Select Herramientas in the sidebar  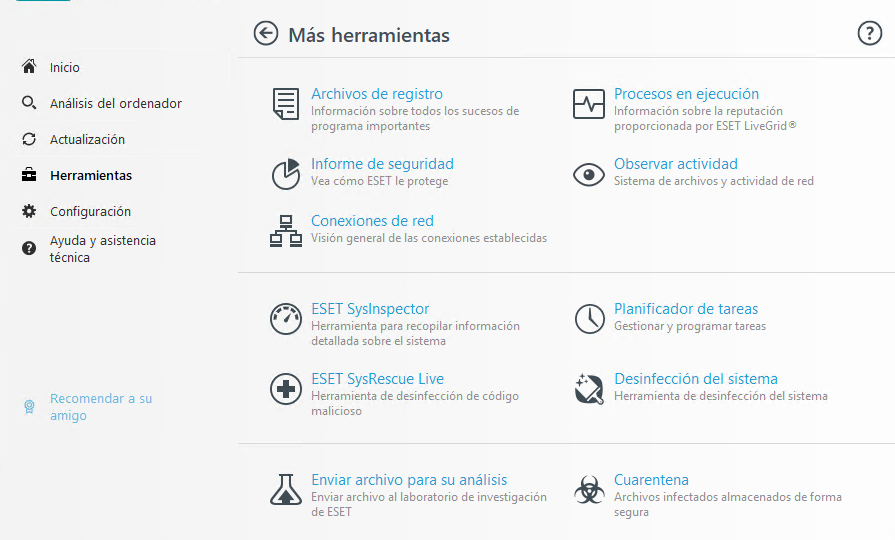(x=91, y=175)
